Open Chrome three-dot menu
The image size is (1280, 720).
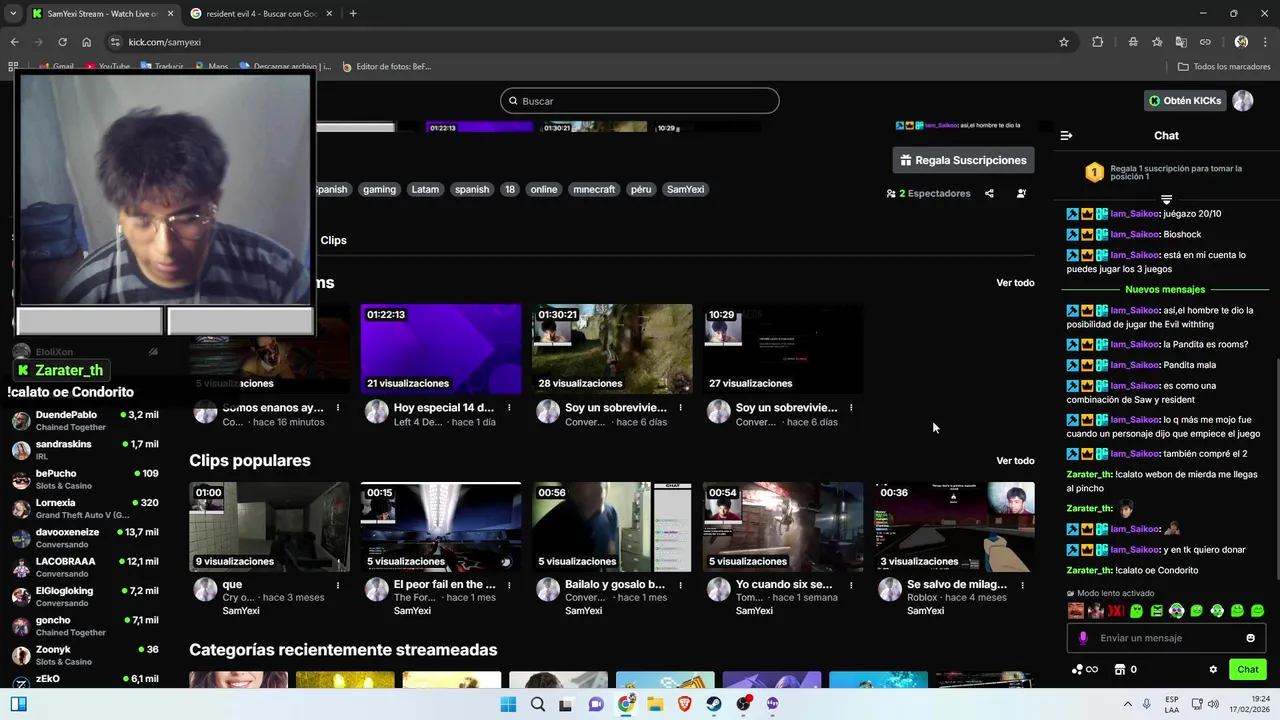click(x=1265, y=42)
